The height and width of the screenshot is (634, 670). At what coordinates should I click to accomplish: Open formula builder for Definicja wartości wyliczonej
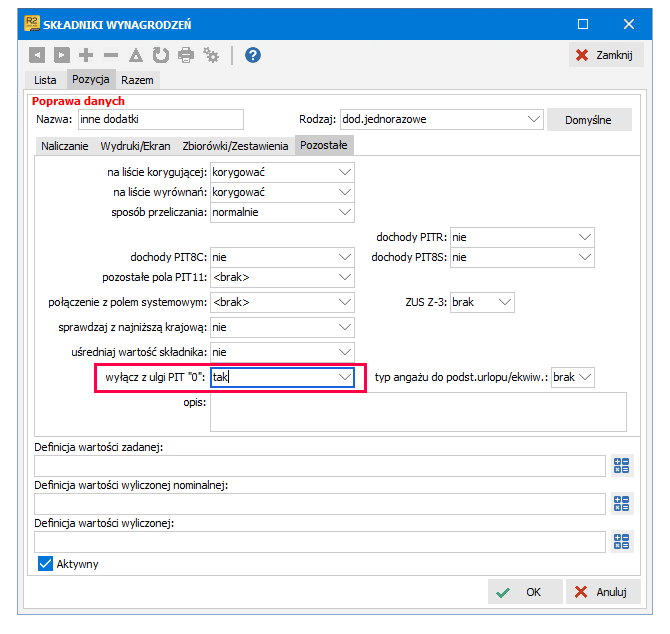pyautogui.click(x=622, y=542)
